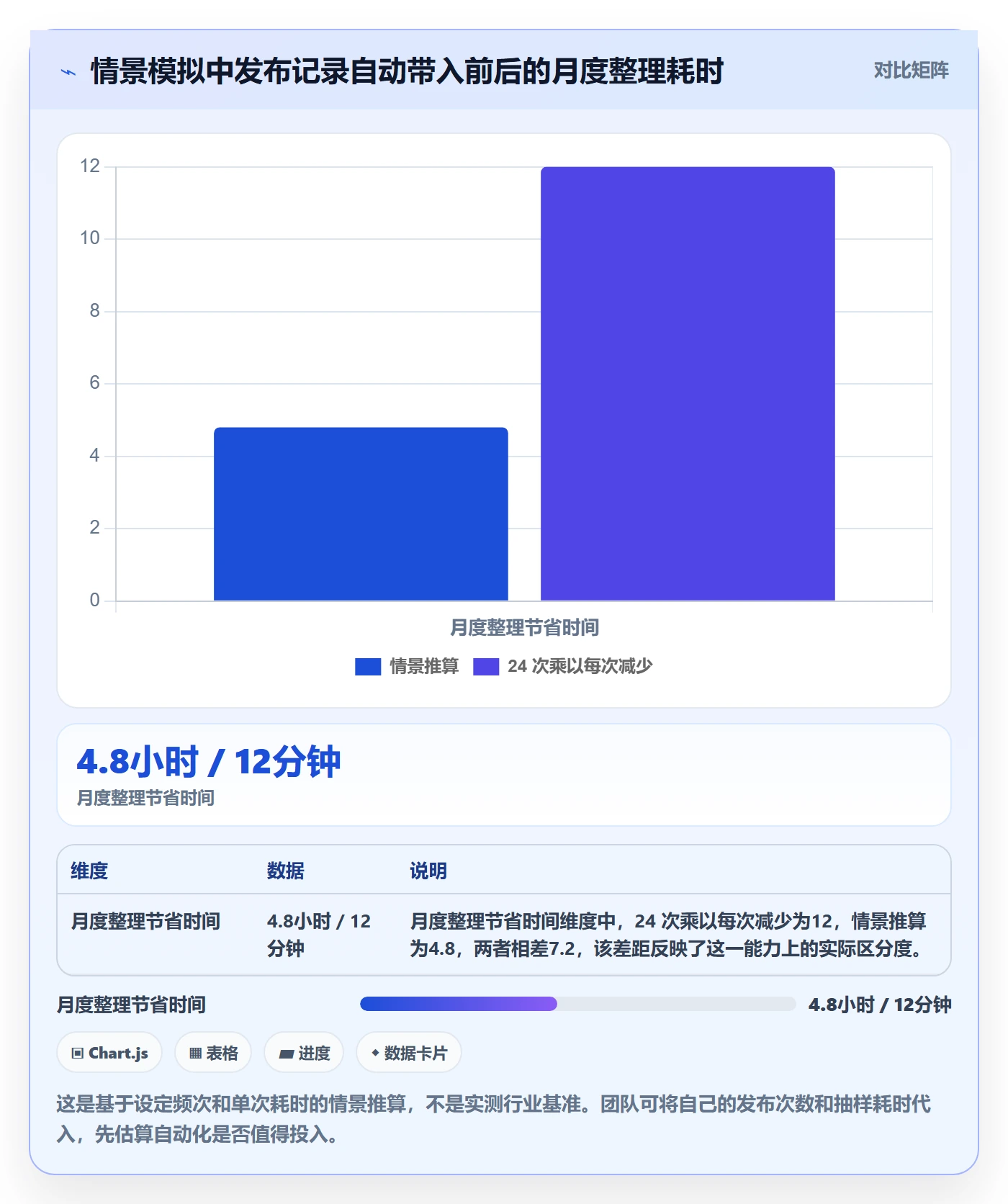
Task: Click the progress row value 4.8小时 / 12分钟
Action: (880, 1005)
